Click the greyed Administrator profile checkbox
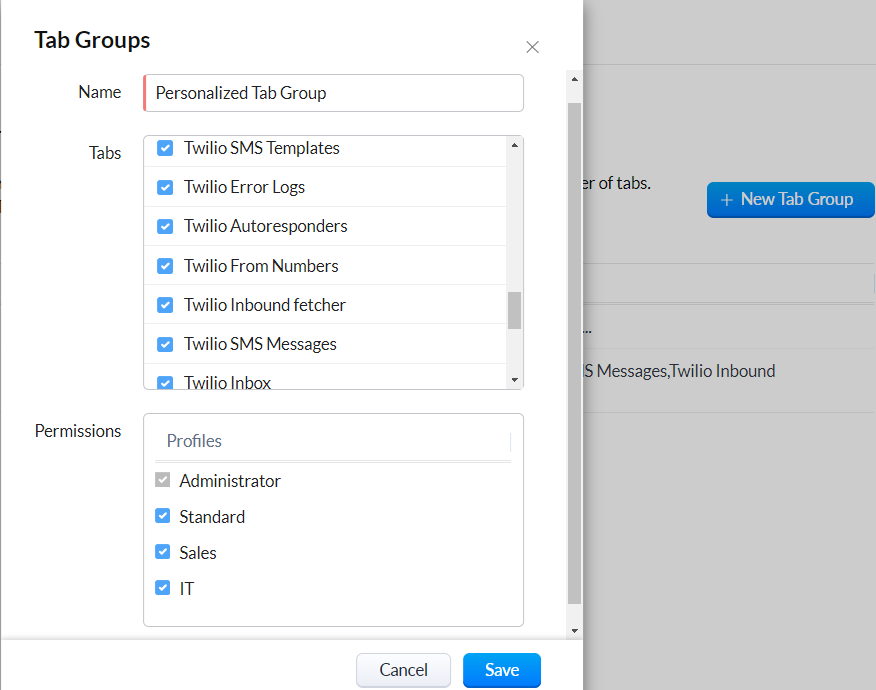 click(x=163, y=480)
